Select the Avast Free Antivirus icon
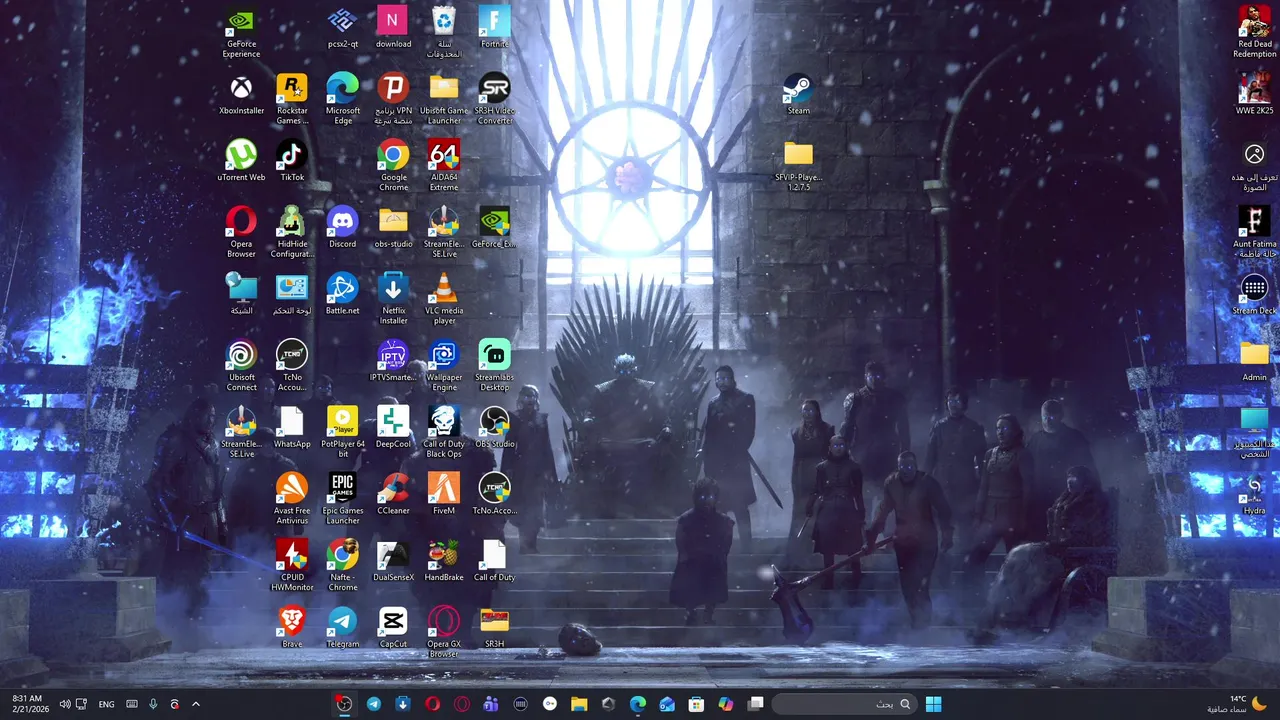 pyautogui.click(x=292, y=499)
